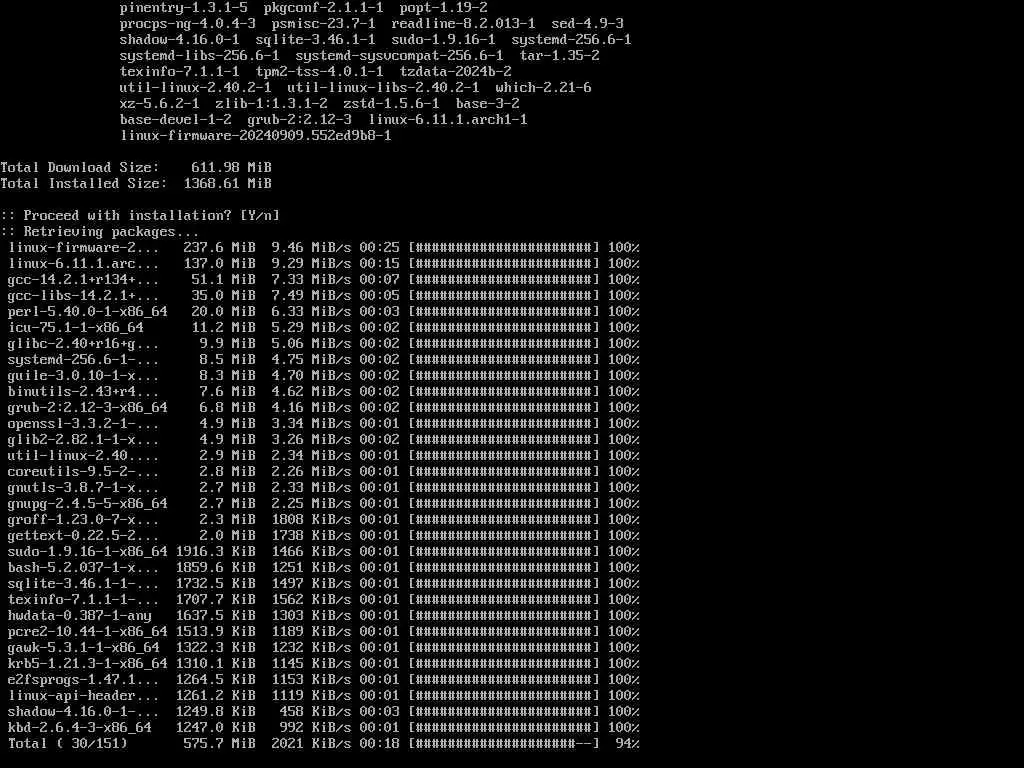Screen dimensions: 1024x768
Task: Click the openssl-3.3.2-1 package row
Action: (x=323, y=424)
